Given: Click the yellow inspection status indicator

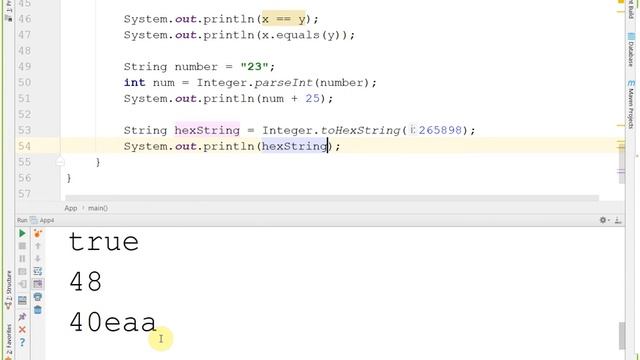Looking at the screenshot, I should [x=621, y=2].
